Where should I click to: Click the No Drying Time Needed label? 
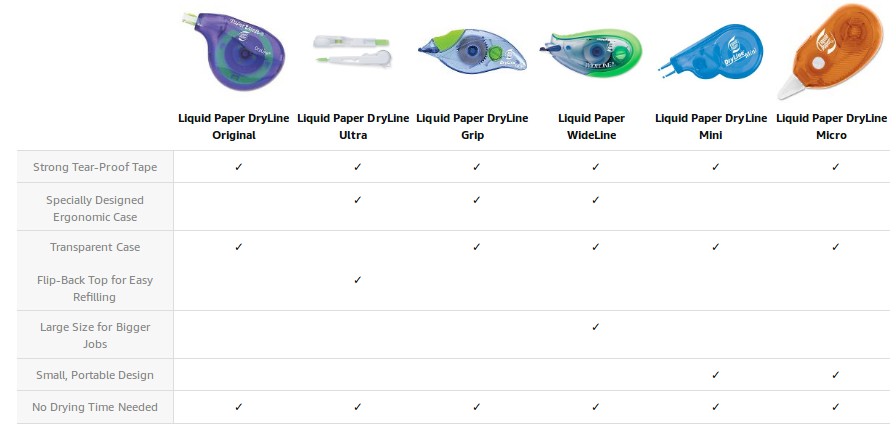[96, 407]
